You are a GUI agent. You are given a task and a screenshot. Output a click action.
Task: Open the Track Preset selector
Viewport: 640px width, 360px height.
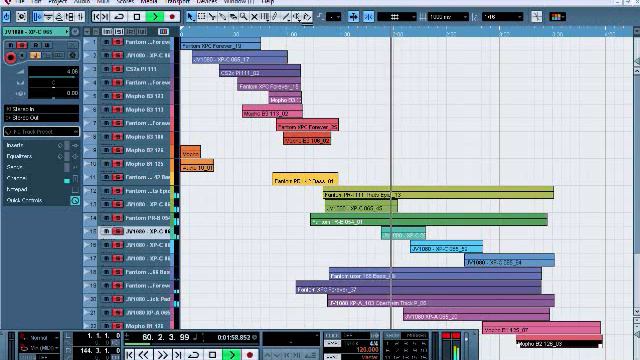point(41,132)
